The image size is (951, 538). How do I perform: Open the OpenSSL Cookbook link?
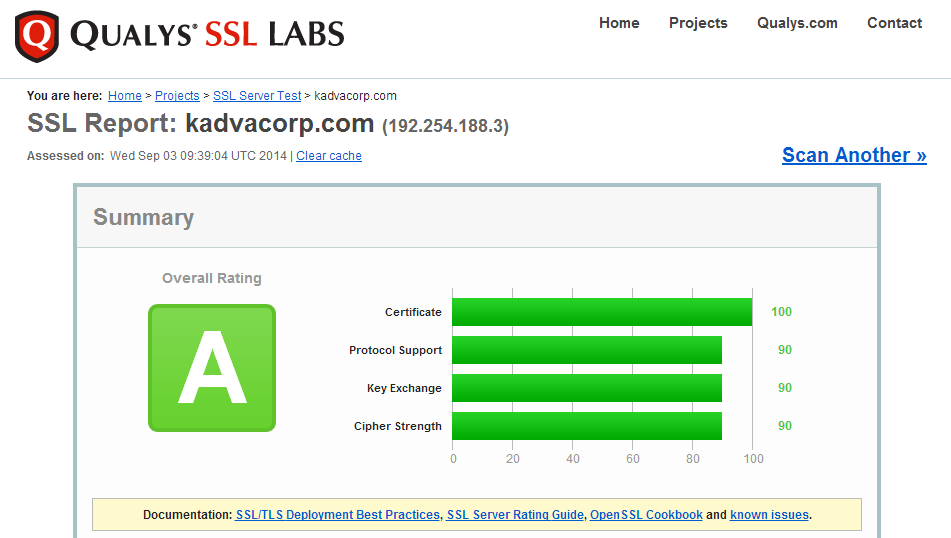pos(646,515)
